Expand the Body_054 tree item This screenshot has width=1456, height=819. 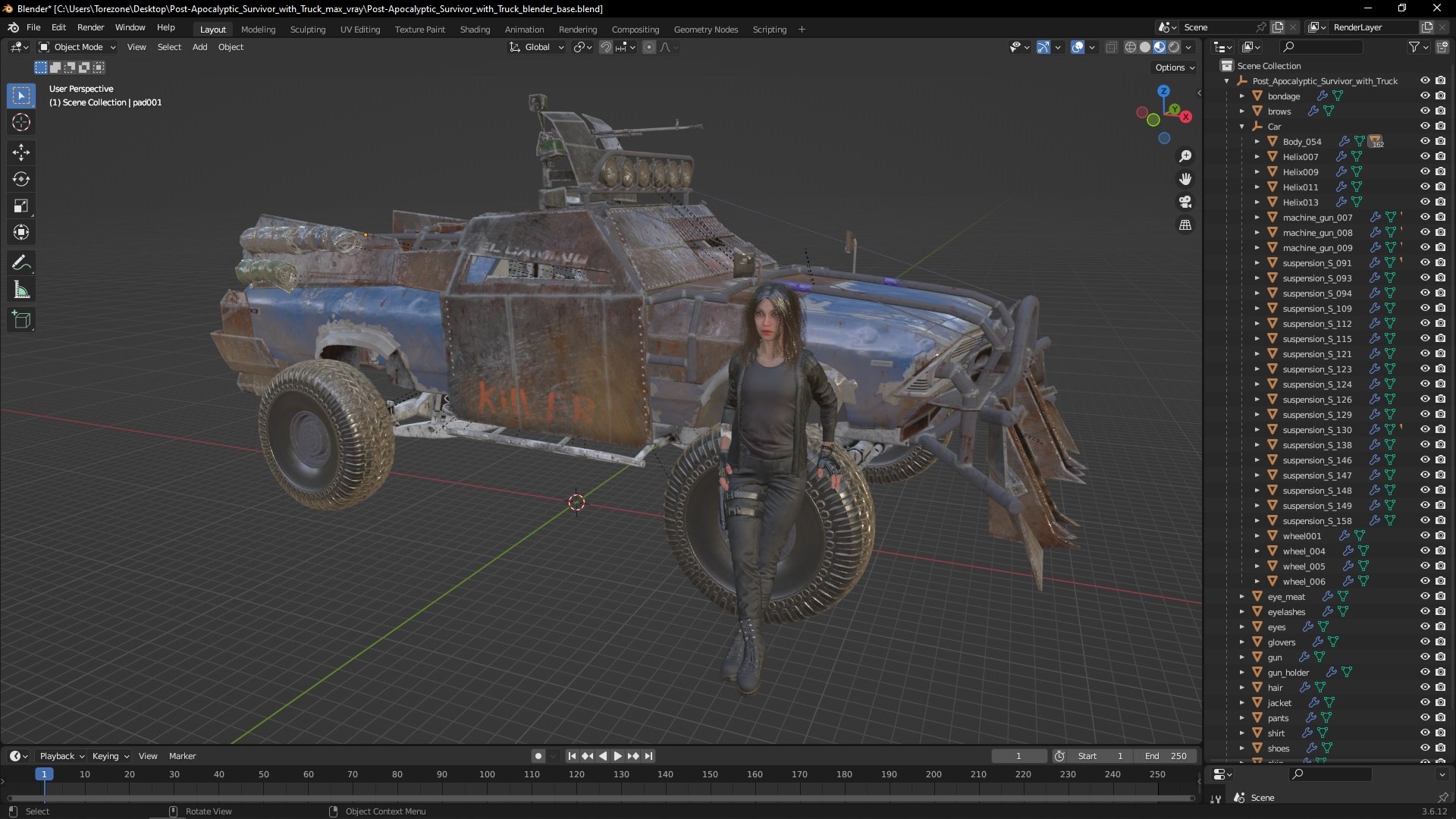[x=1257, y=142]
